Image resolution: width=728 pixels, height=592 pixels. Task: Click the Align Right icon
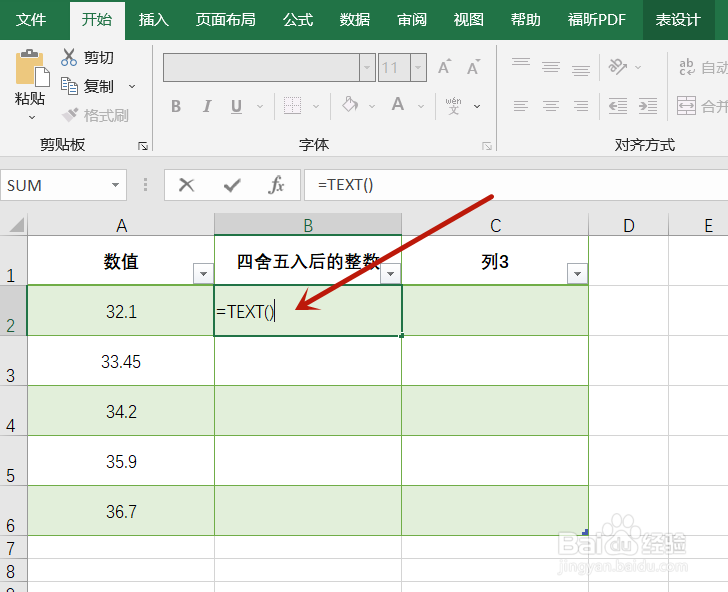580,106
